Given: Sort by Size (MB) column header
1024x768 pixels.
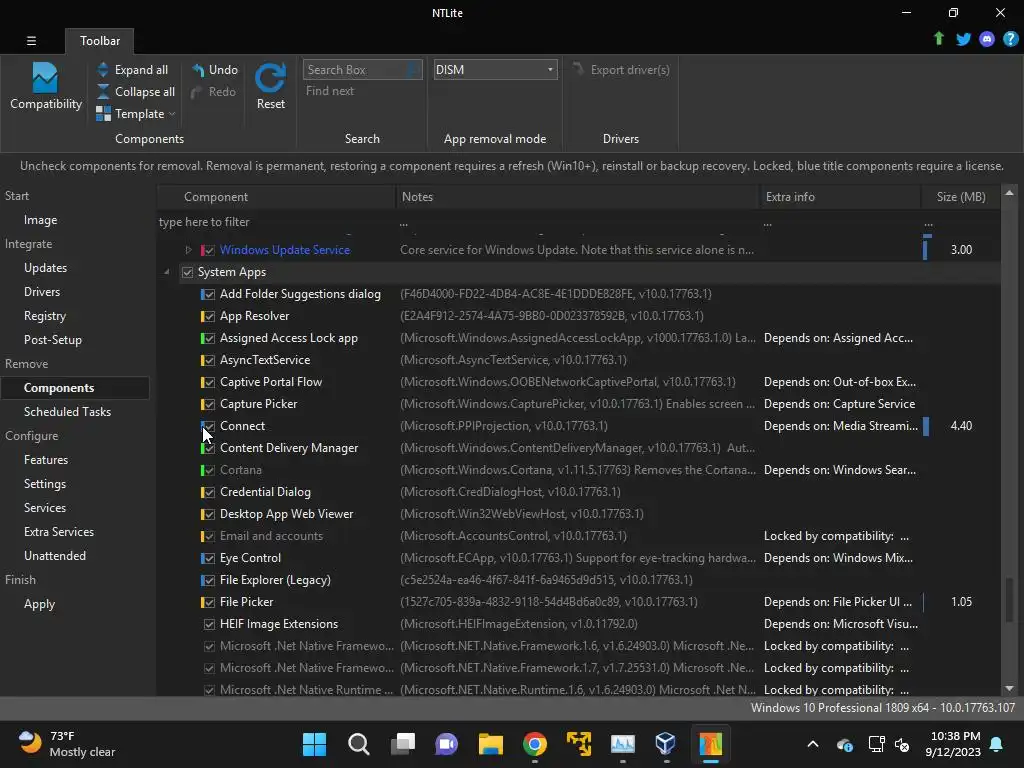Looking at the screenshot, I should (960, 197).
